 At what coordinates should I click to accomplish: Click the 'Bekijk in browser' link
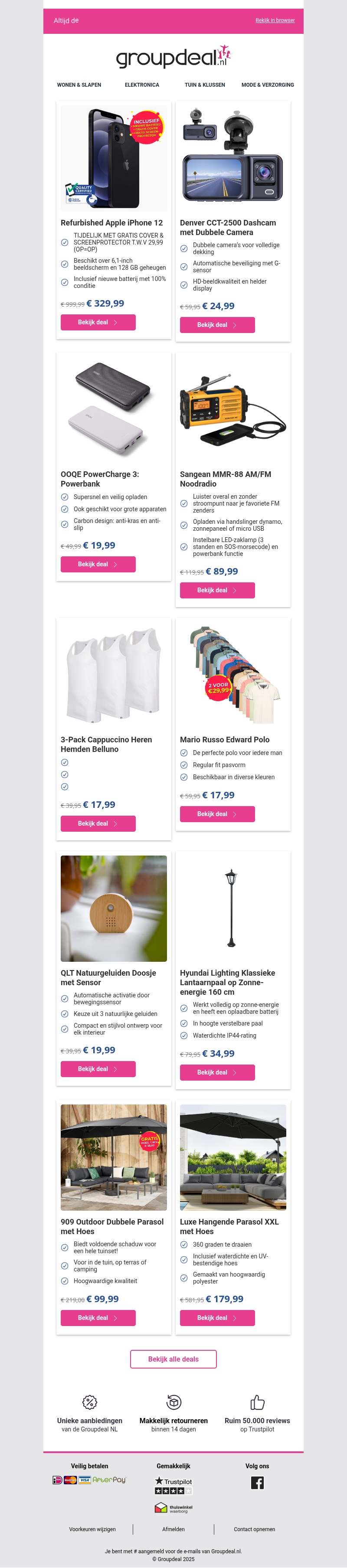pos(275,21)
